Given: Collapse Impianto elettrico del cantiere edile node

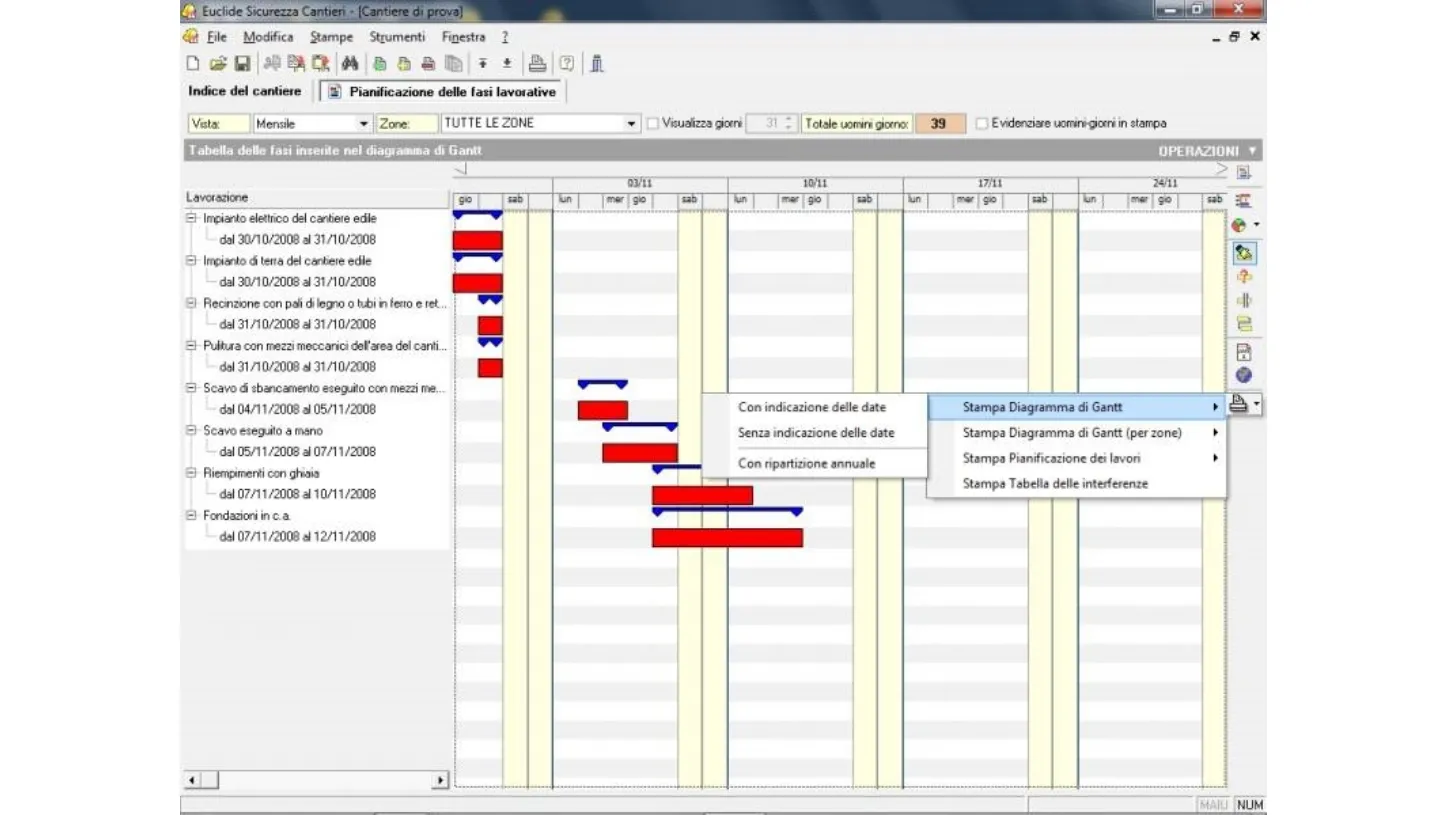Looking at the screenshot, I should click(191, 218).
